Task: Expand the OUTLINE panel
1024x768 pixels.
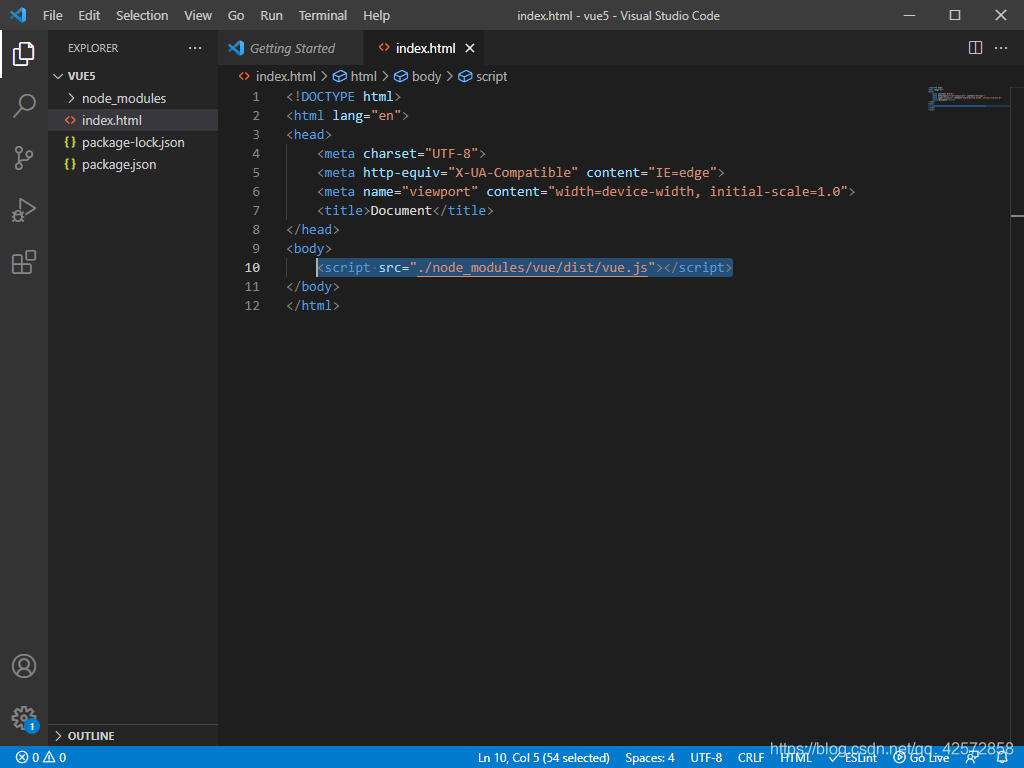Action: pyautogui.click(x=133, y=736)
